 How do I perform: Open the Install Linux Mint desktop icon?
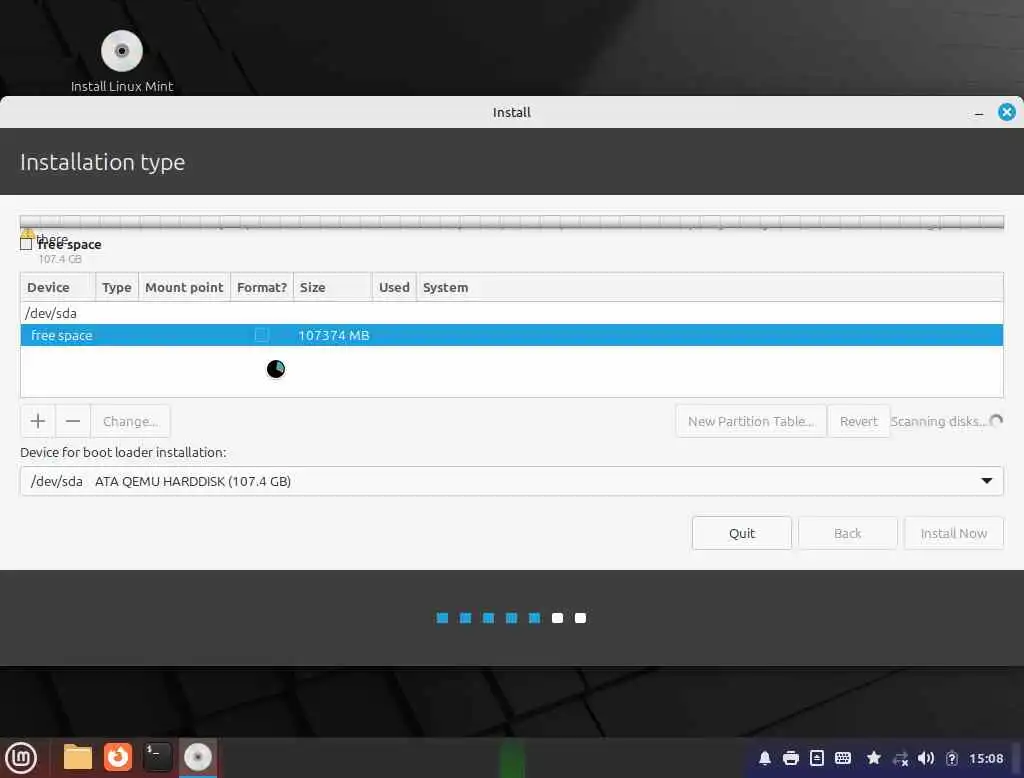pyautogui.click(x=122, y=61)
